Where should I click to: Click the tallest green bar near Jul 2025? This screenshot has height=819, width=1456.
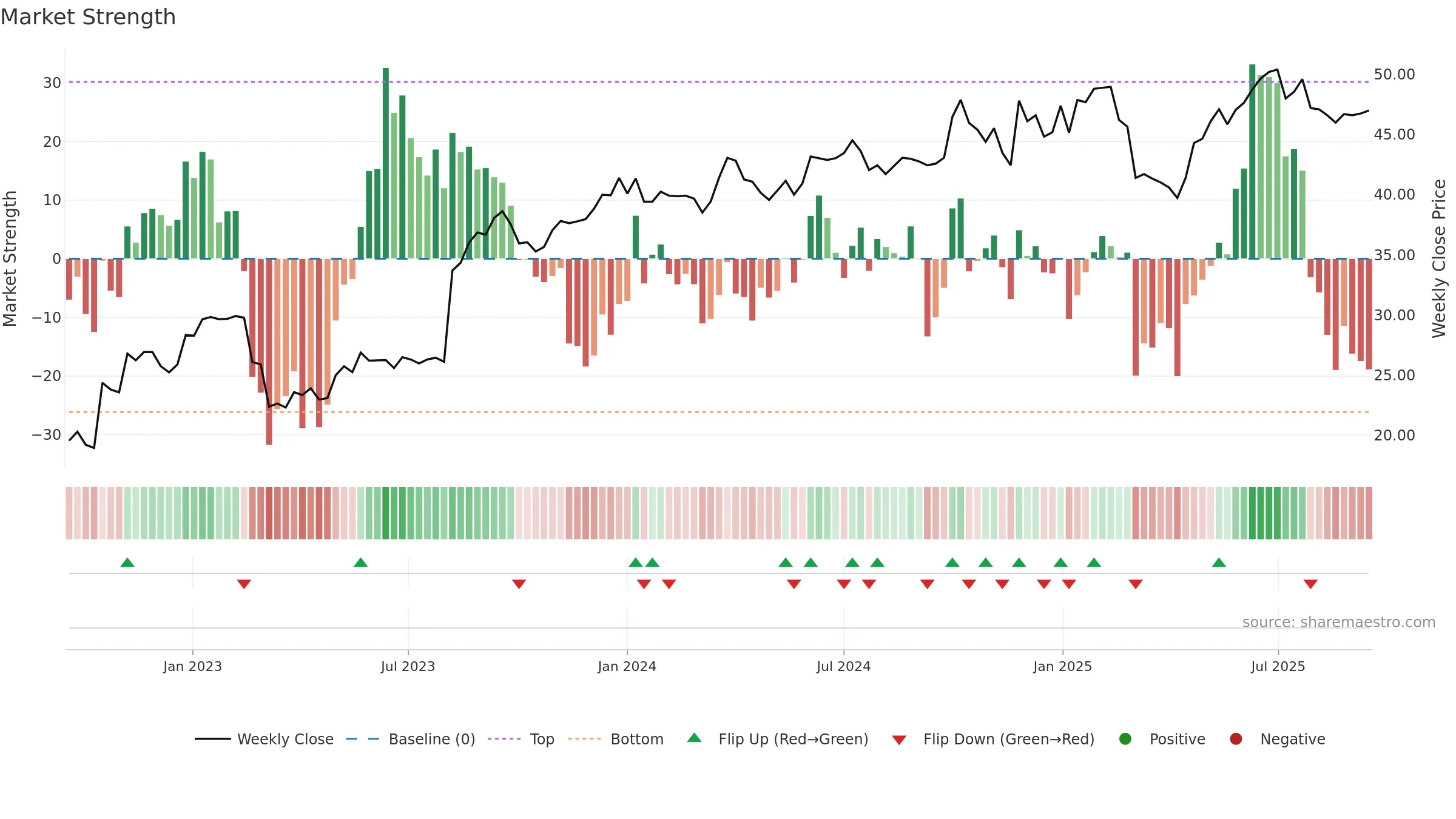(x=1252, y=161)
